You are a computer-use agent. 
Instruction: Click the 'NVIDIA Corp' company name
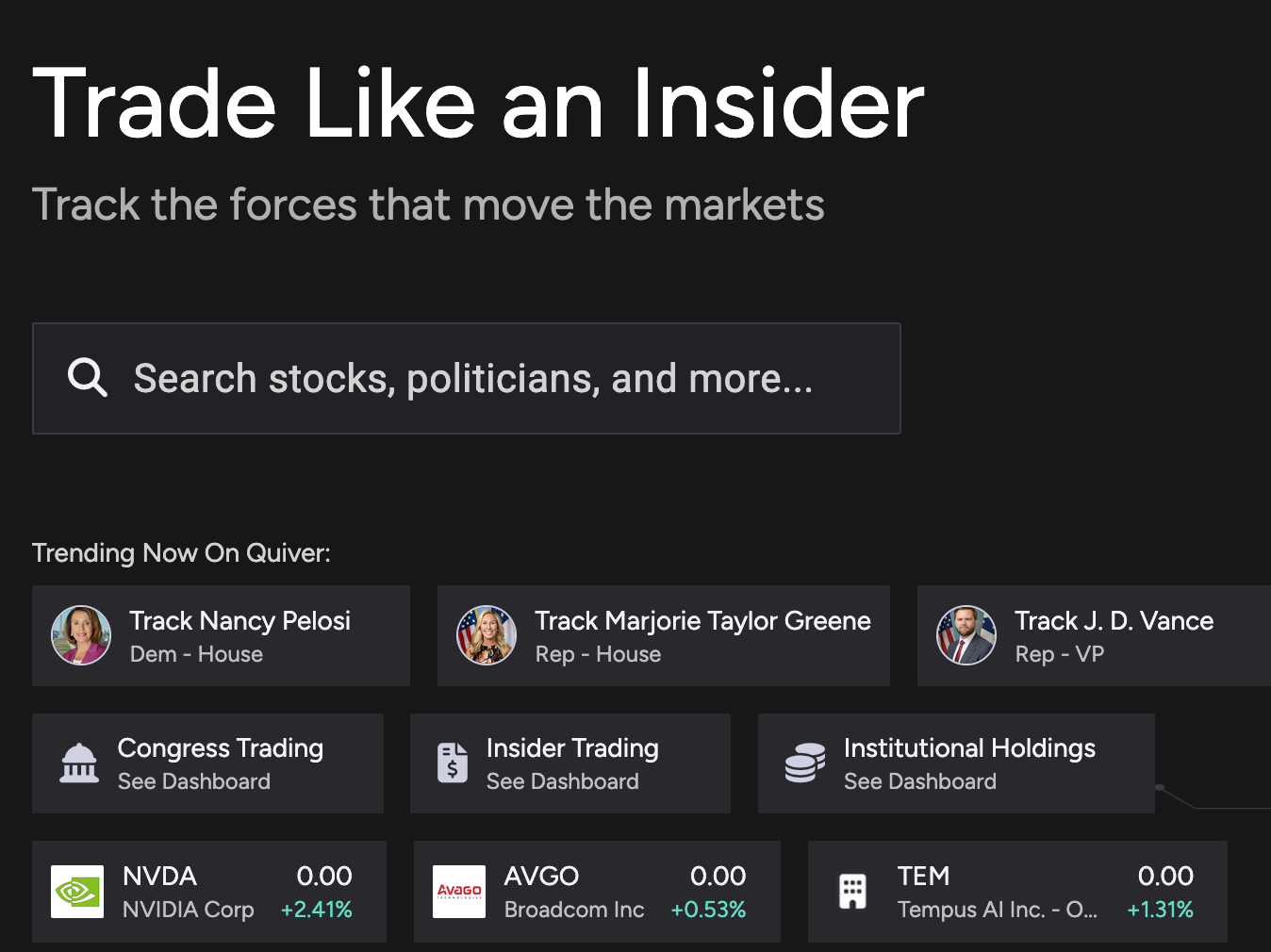tap(189, 910)
